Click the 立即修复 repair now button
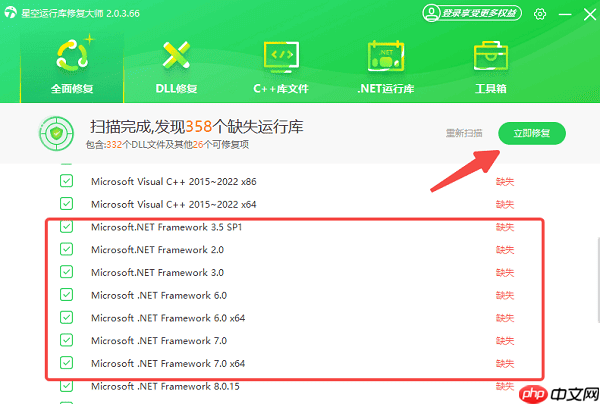The height and width of the screenshot is (404, 600). 532,133
